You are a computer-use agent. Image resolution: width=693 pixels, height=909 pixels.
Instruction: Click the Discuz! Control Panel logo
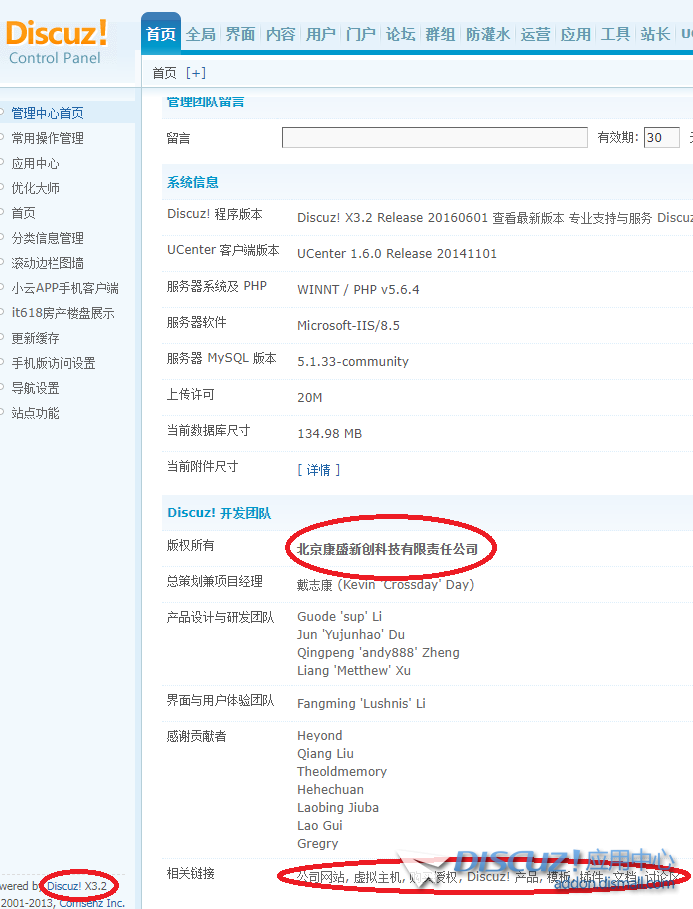(x=56, y=42)
